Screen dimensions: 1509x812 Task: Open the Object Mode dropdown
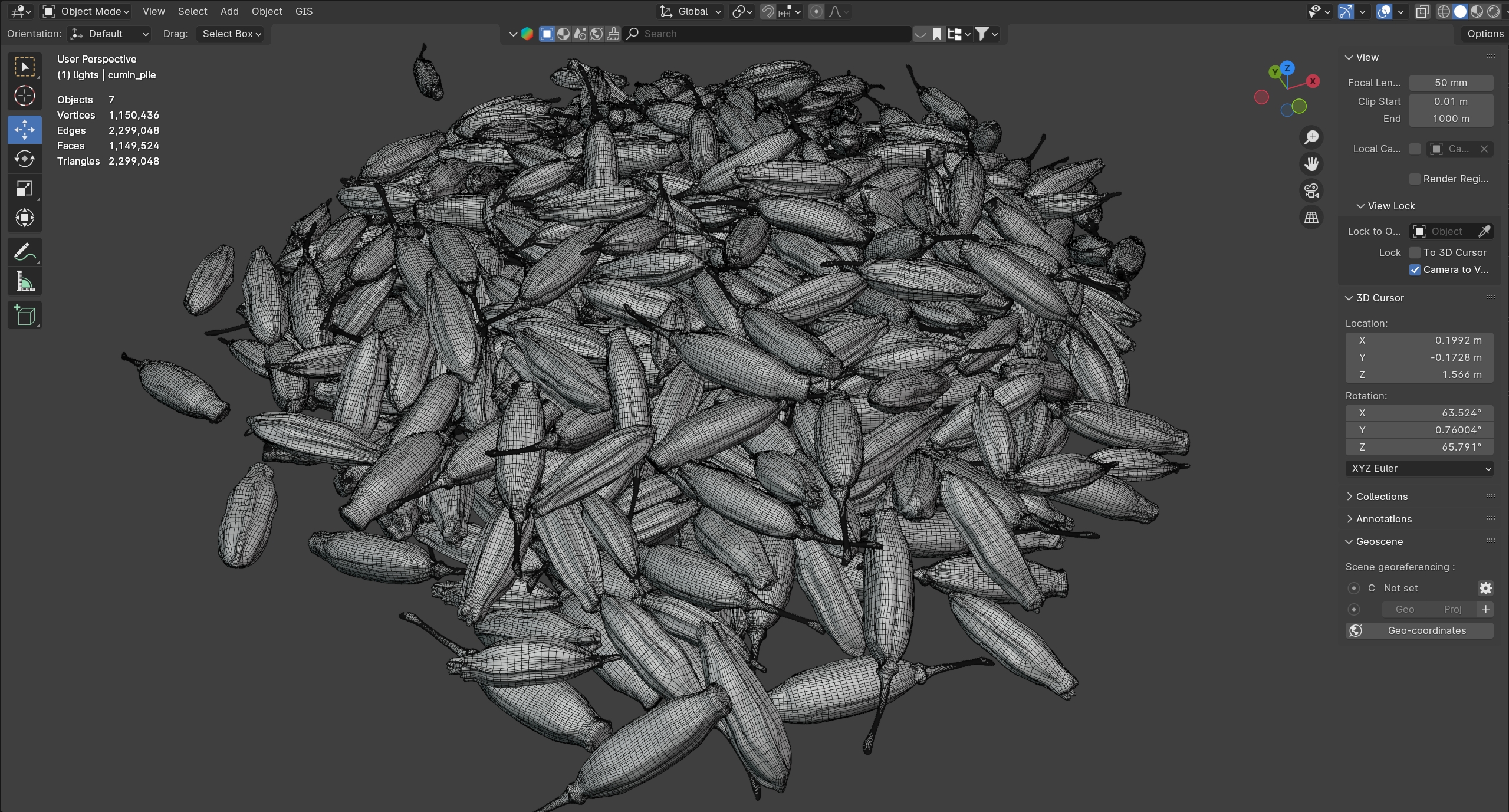(87, 11)
